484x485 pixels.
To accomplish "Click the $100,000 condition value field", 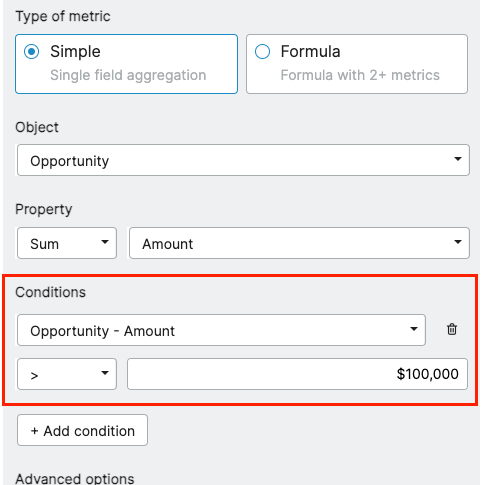I will [297, 374].
